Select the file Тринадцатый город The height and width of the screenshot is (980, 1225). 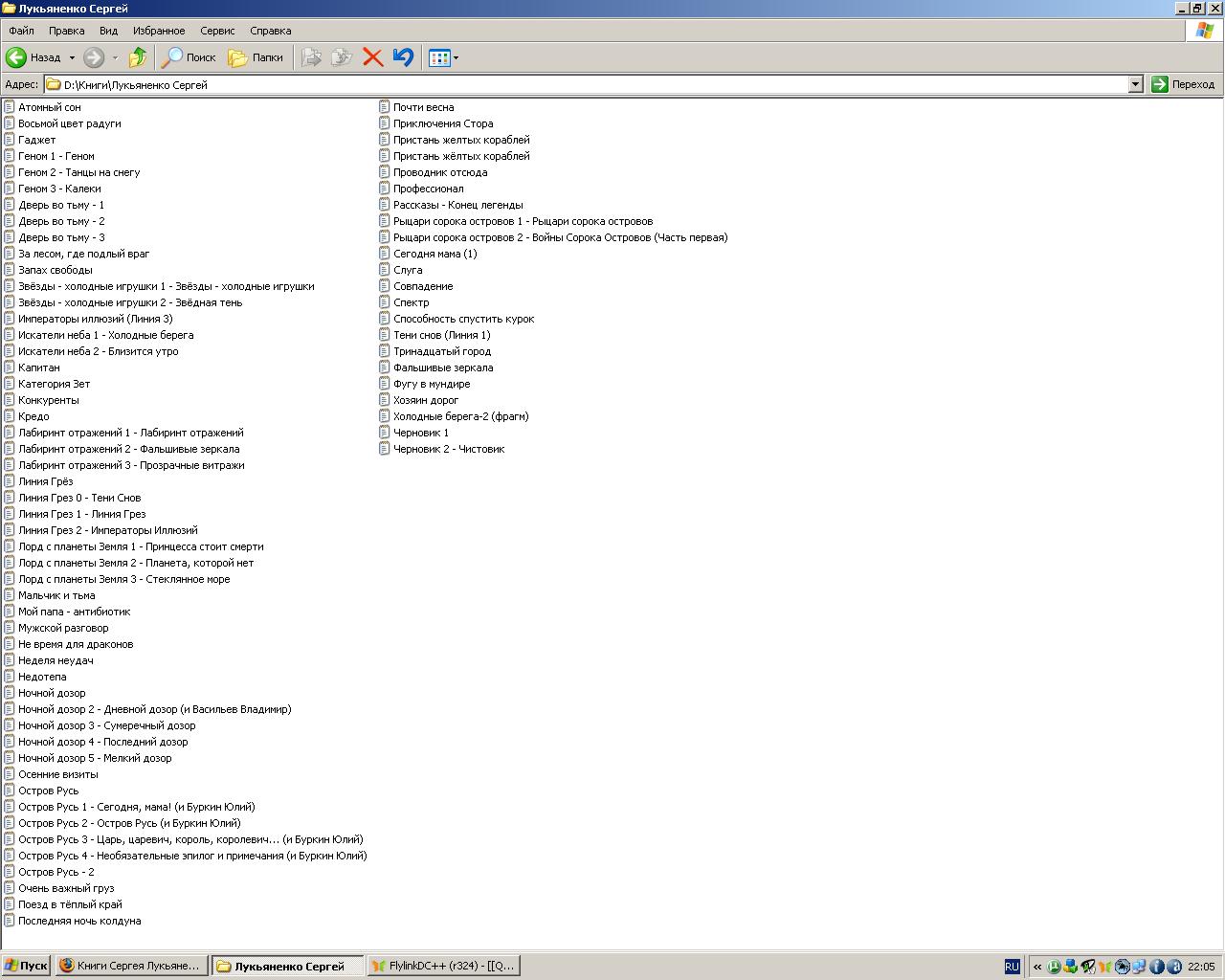pos(442,351)
